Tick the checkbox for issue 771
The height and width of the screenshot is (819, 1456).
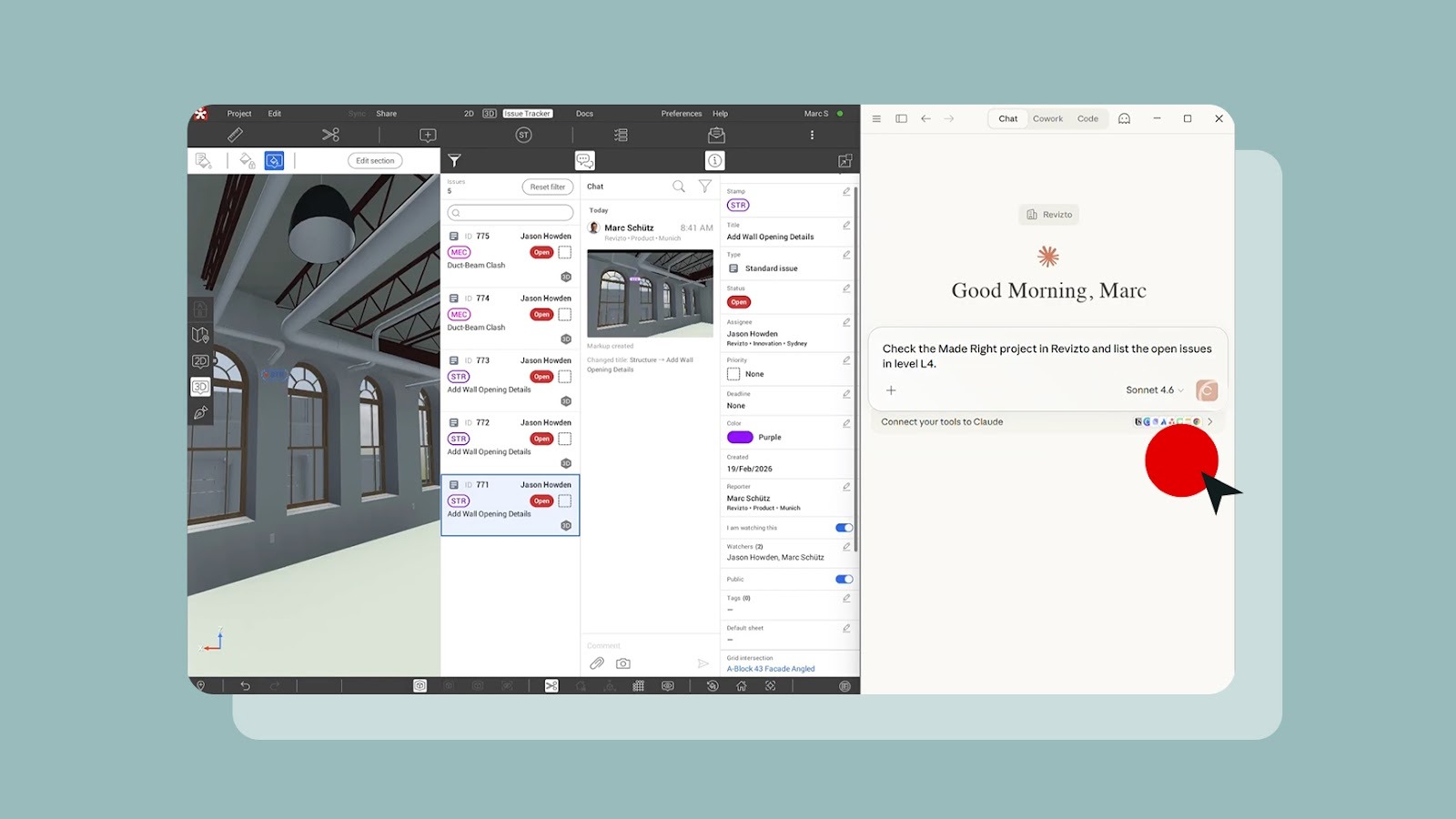pyautogui.click(x=565, y=500)
